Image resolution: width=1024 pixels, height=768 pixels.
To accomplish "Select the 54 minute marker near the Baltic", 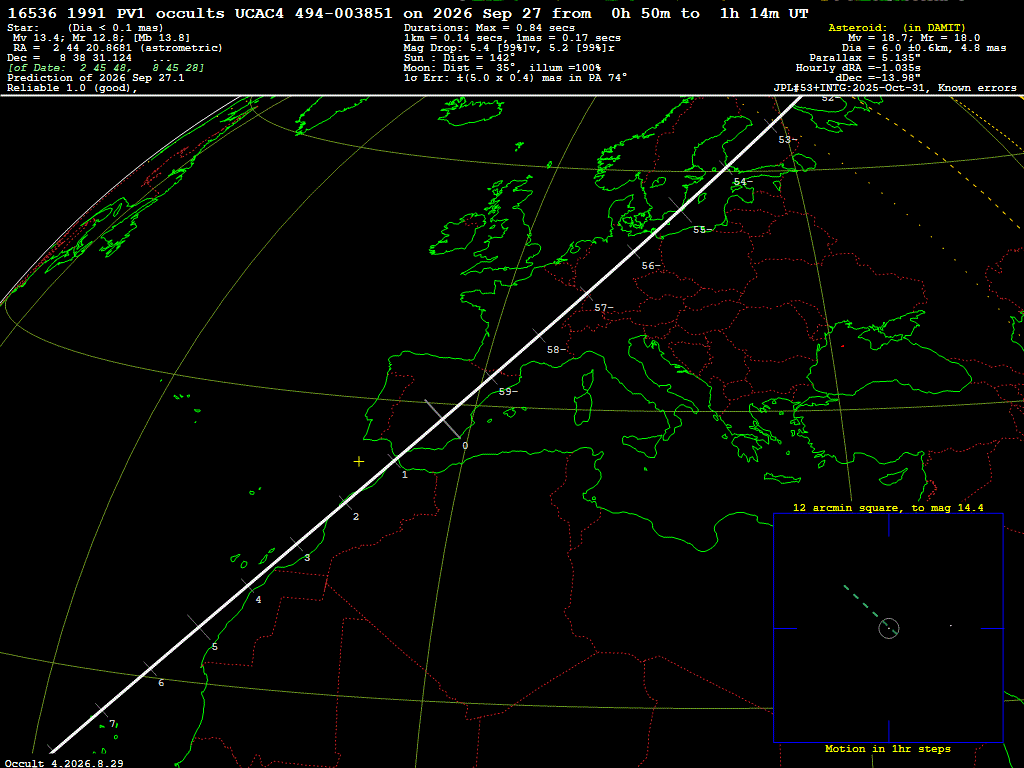I will click(x=743, y=182).
